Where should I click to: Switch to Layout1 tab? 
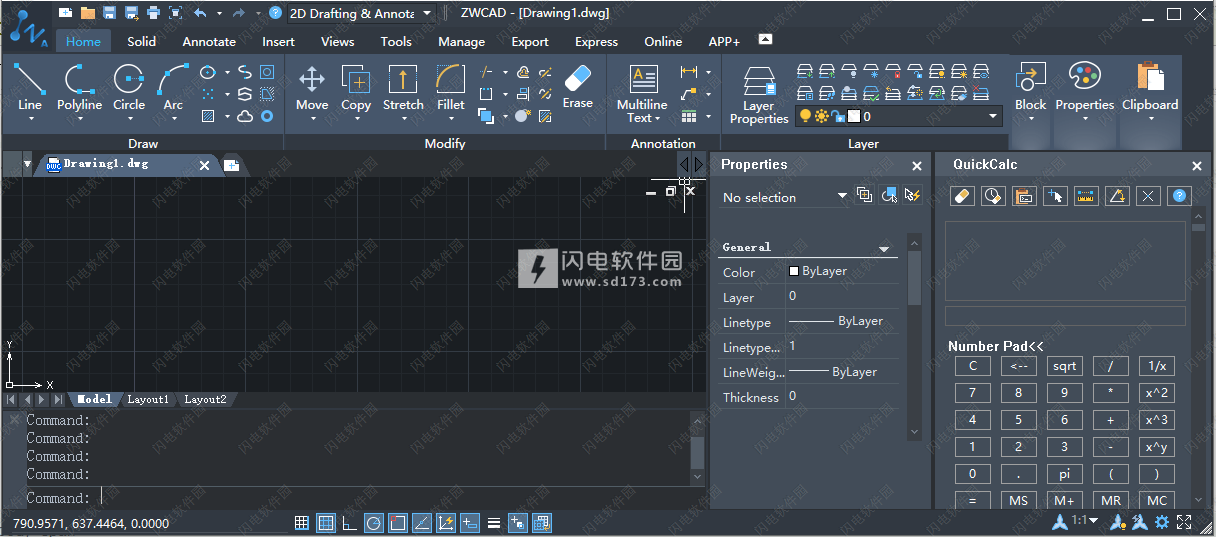pos(148,399)
